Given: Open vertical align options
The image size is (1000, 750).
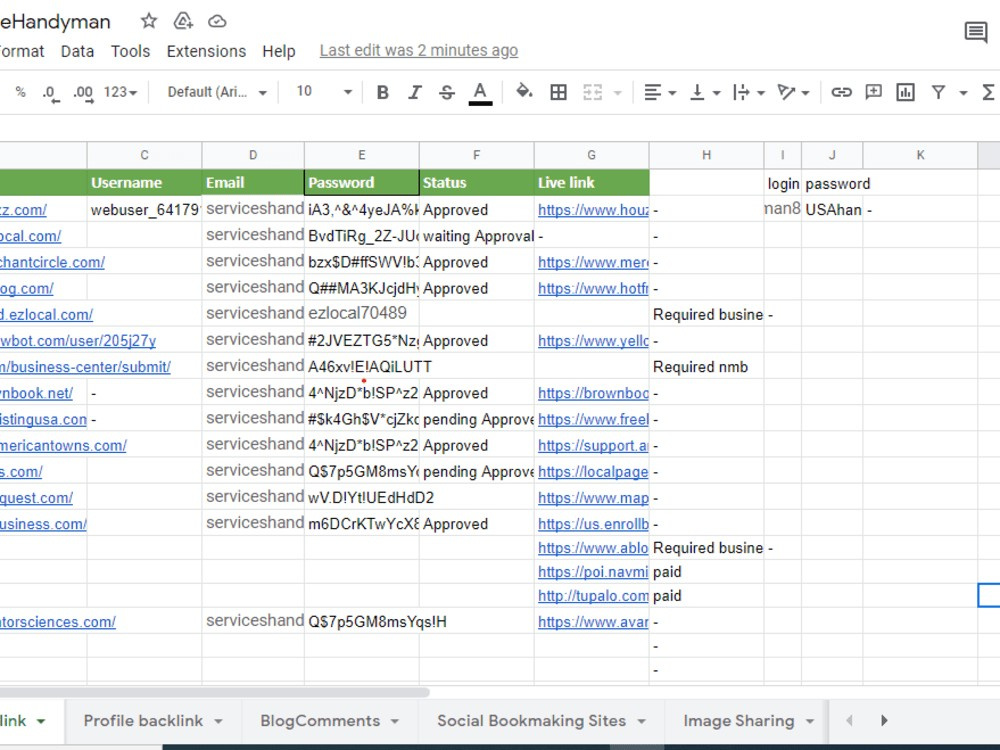Looking at the screenshot, I should click(x=705, y=92).
